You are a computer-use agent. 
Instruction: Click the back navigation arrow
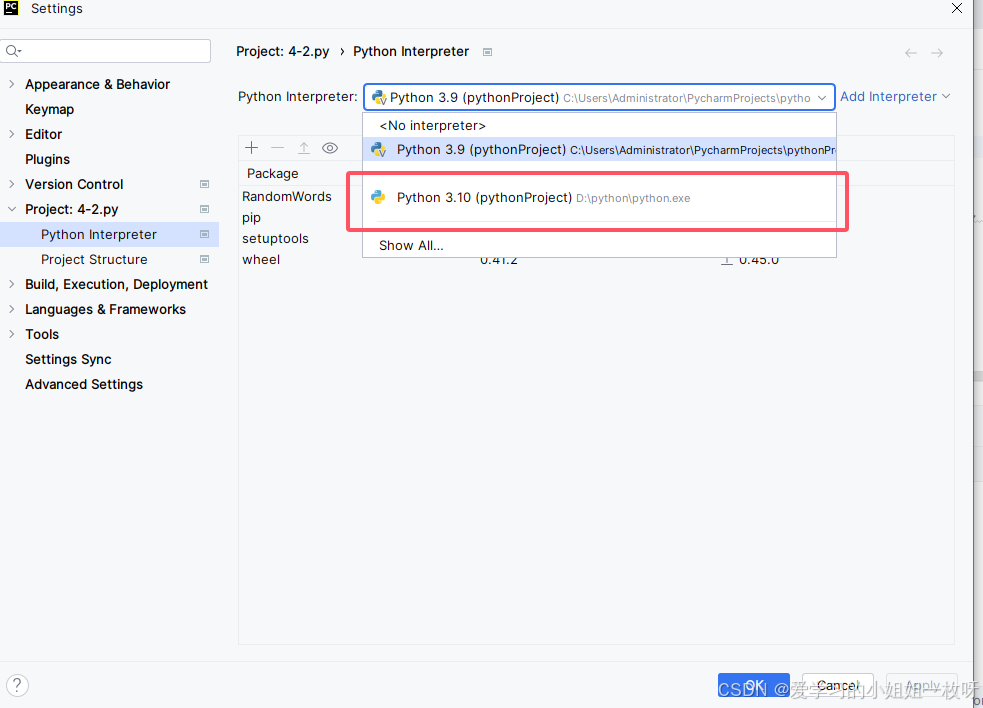click(911, 53)
